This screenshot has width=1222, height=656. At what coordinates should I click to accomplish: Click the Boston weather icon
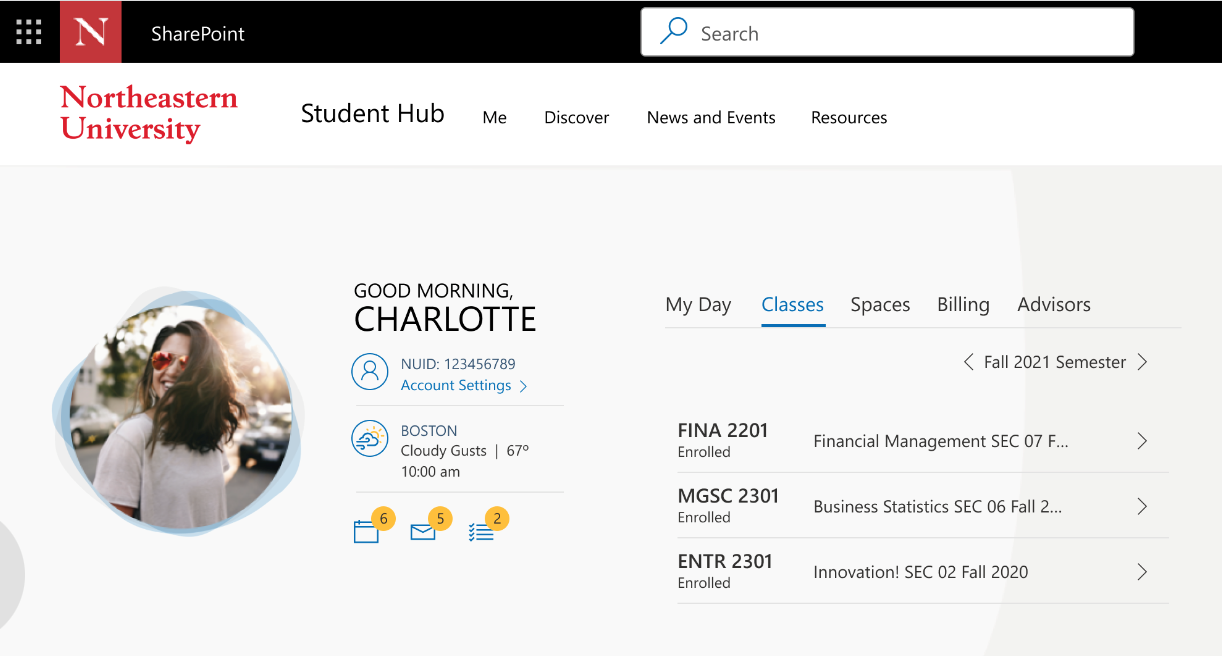click(370, 438)
